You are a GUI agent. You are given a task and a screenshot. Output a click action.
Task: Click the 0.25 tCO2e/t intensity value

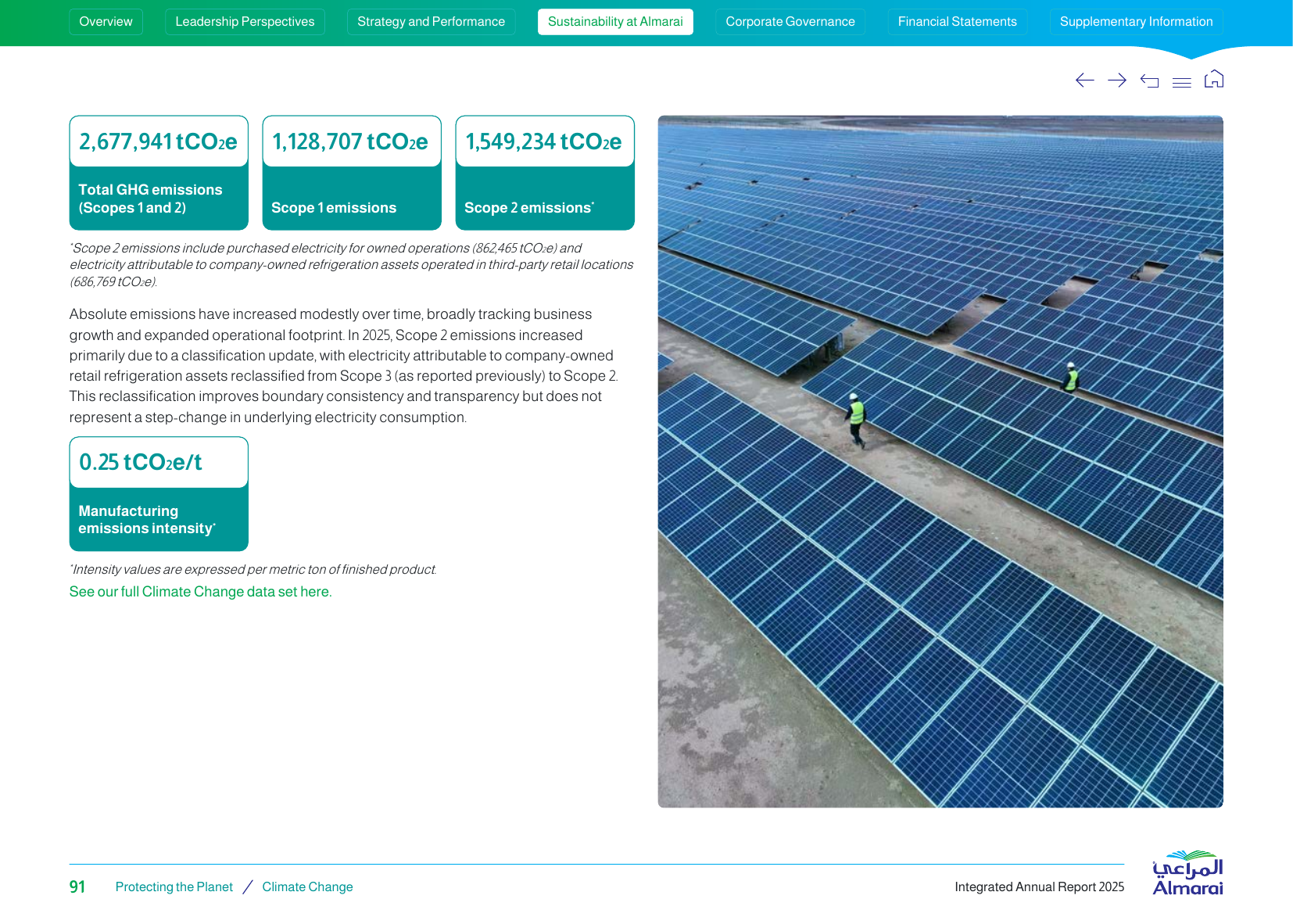tap(141, 462)
